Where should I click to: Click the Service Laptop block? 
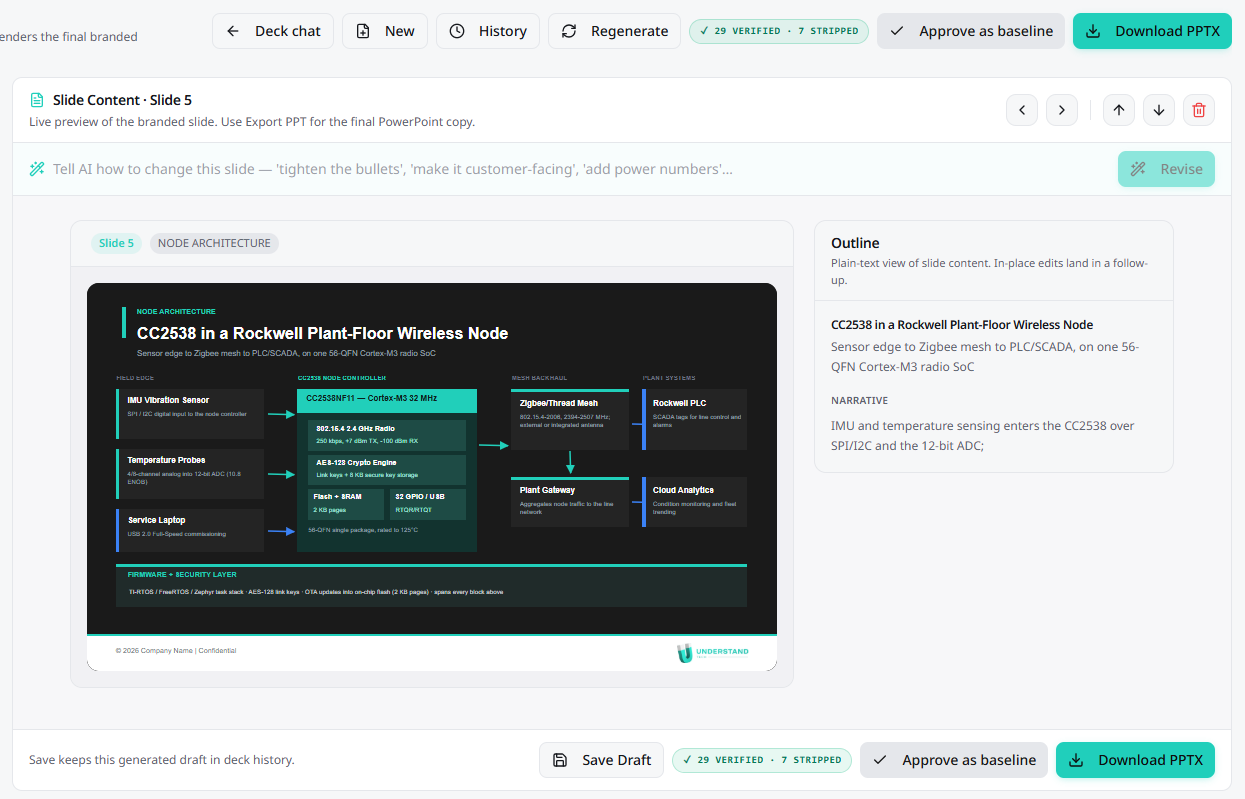coord(190,530)
